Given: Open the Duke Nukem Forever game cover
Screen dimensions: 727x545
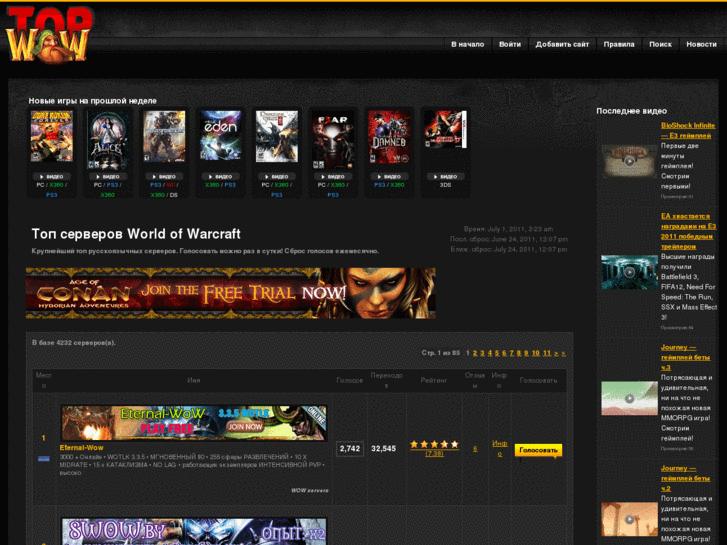Looking at the screenshot, I should point(51,136).
